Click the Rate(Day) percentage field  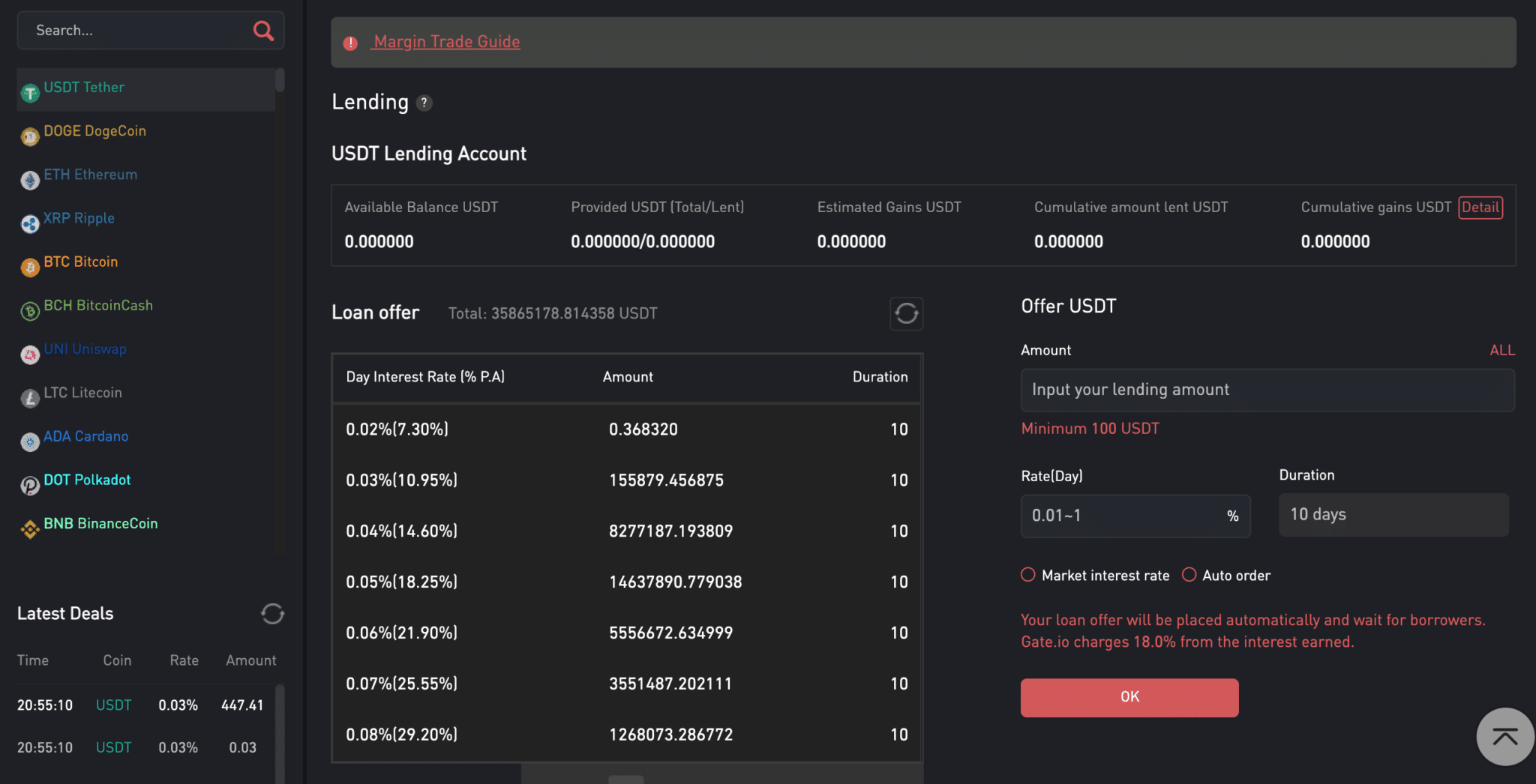[x=1135, y=516]
